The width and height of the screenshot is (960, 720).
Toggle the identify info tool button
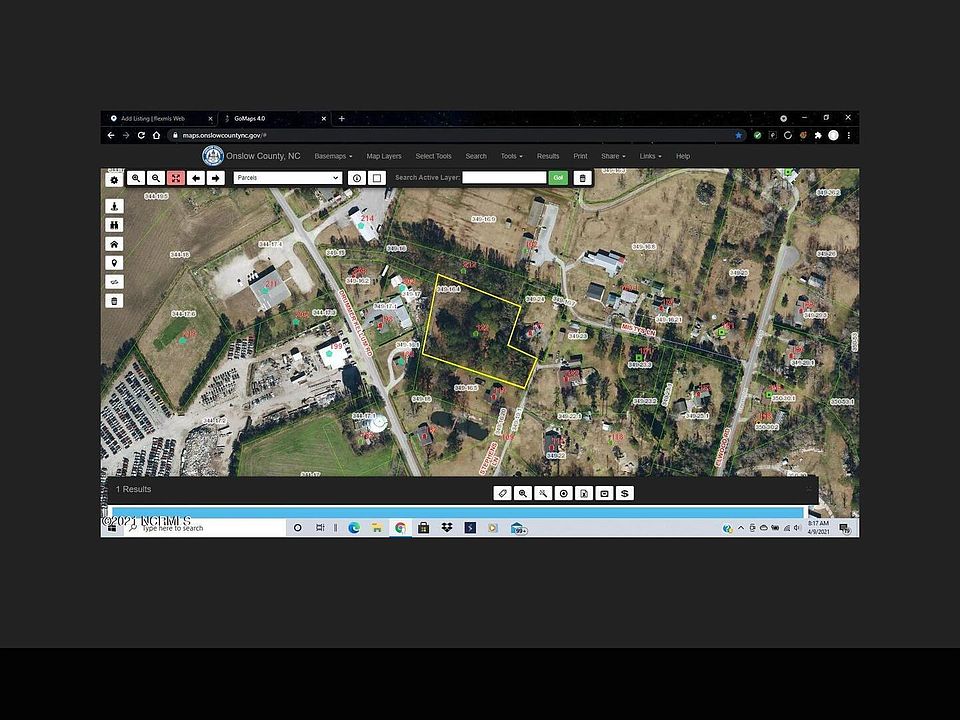[357, 178]
